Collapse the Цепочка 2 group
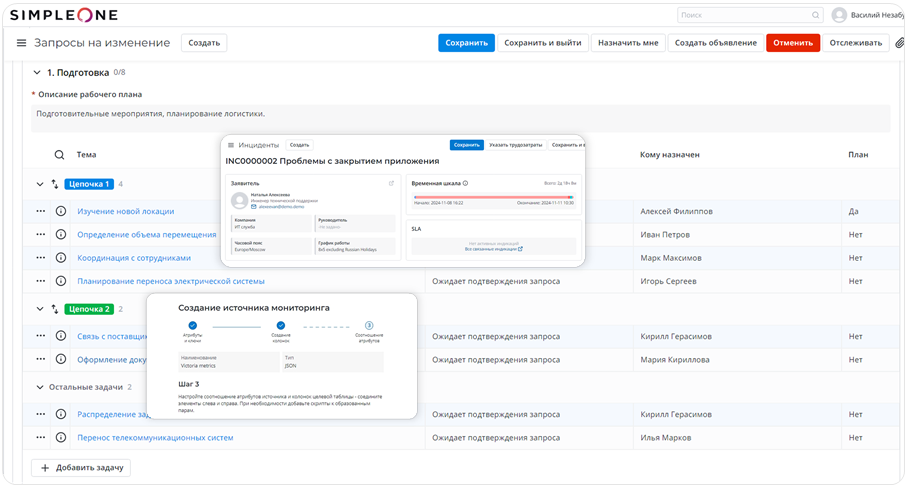 click(x=39, y=309)
